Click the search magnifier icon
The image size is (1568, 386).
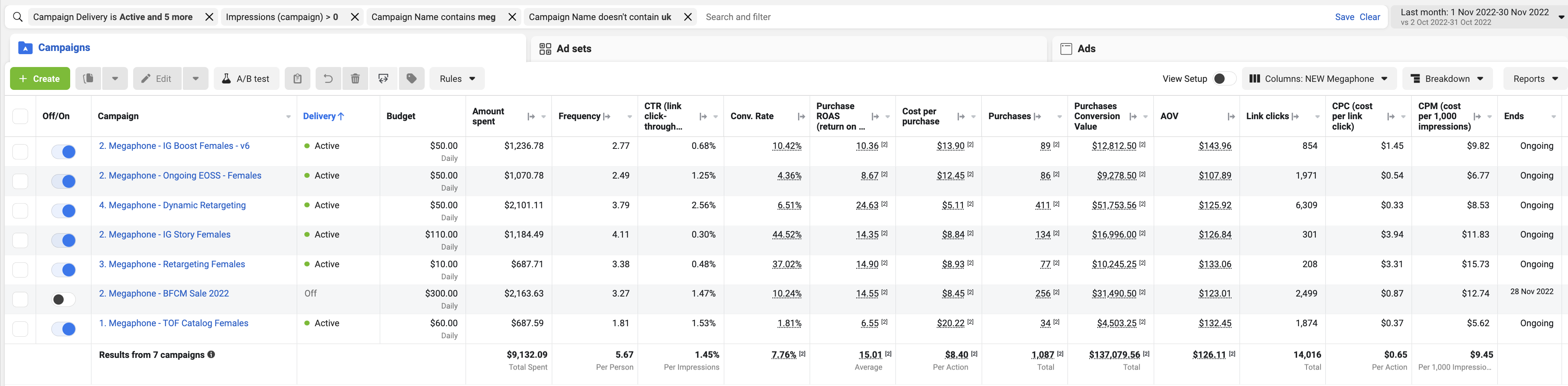click(x=18, y=17)
